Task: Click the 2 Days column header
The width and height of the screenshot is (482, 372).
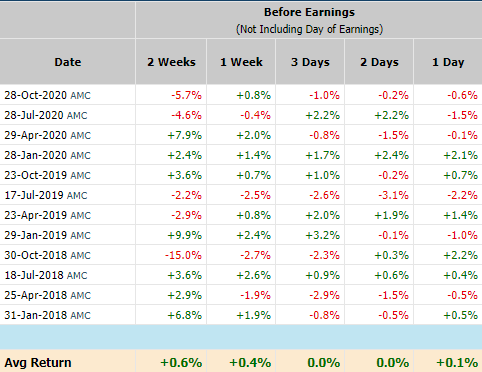Action: [379, 62]
